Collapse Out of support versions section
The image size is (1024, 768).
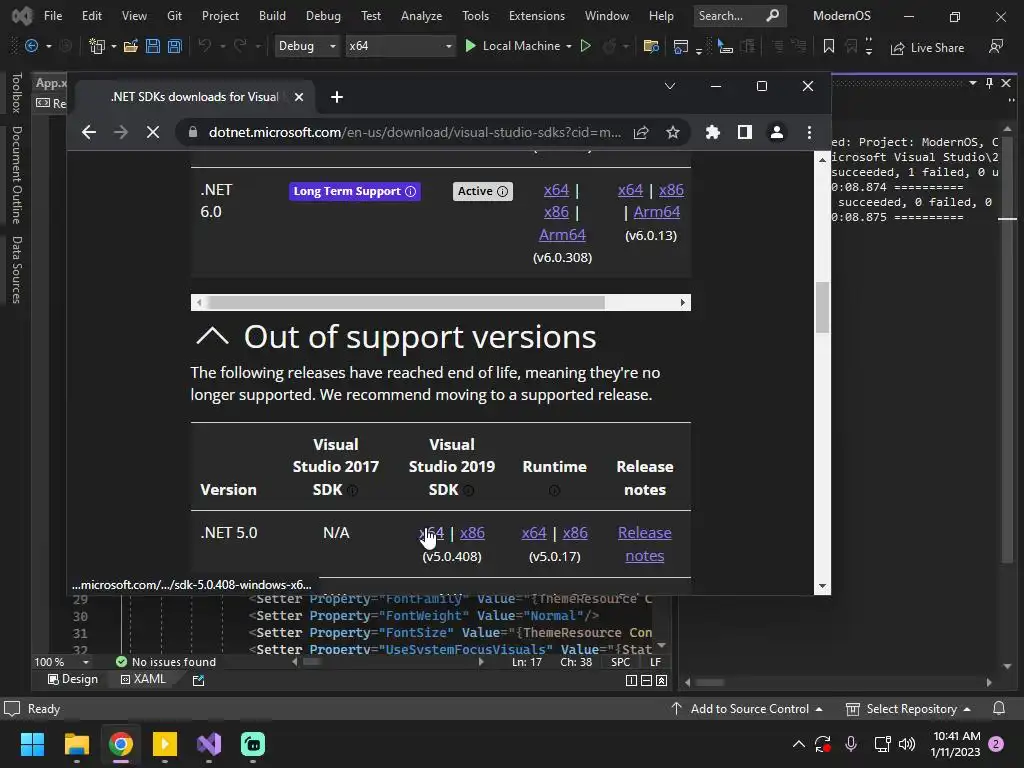click(x=213, y=336)
